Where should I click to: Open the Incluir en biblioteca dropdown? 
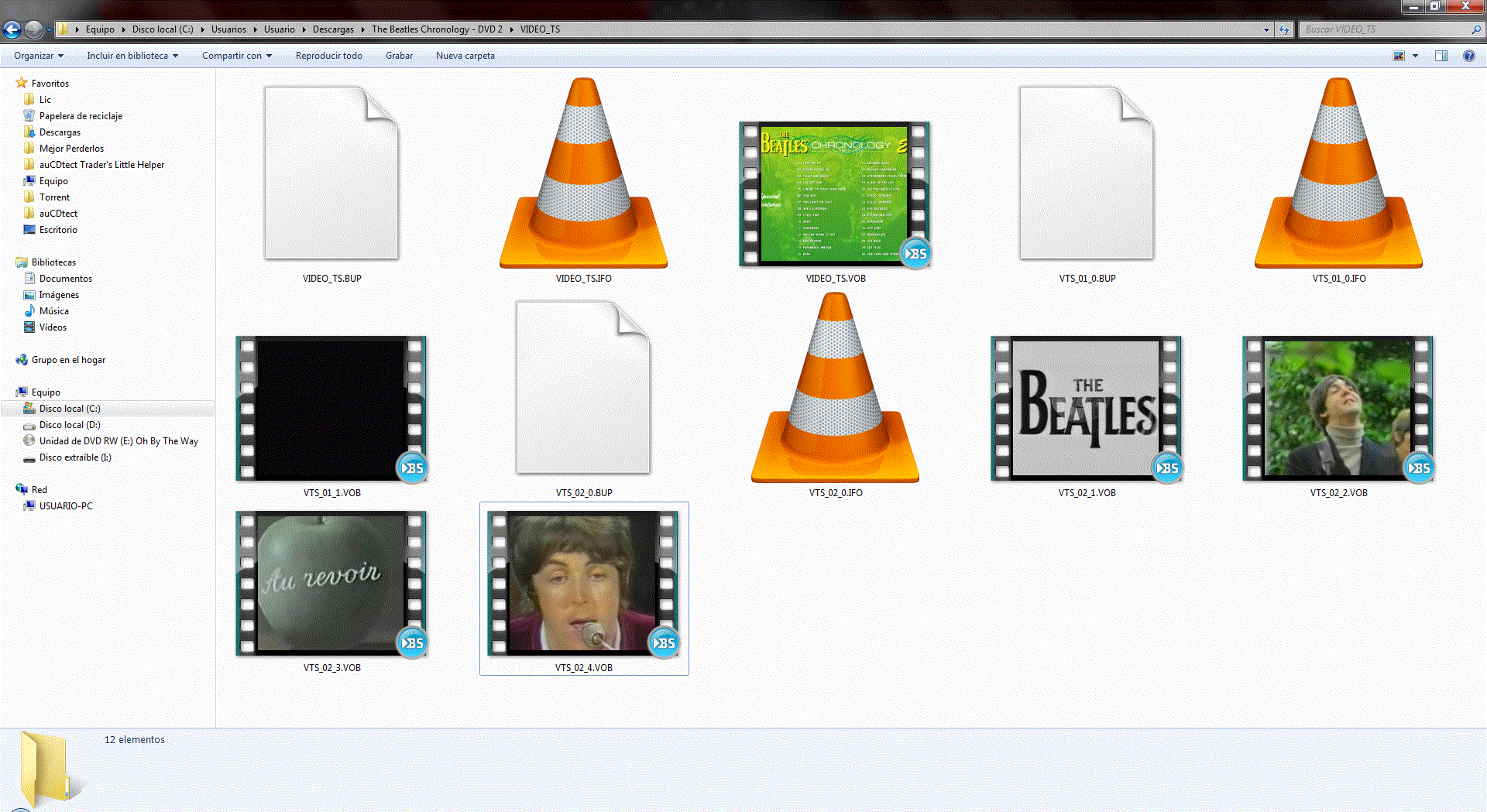coord(132,56)
